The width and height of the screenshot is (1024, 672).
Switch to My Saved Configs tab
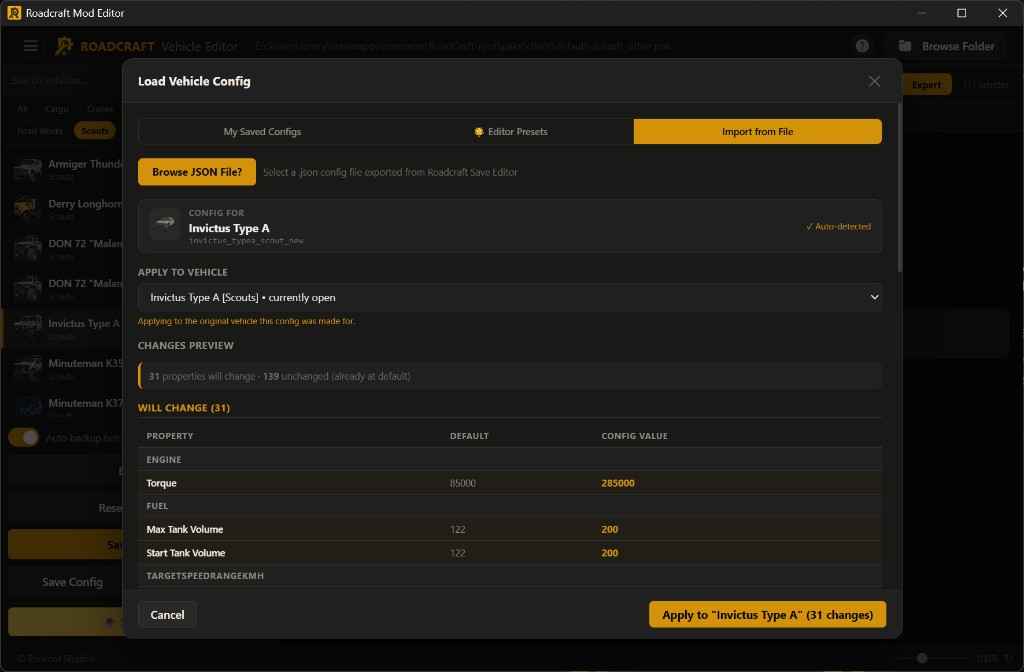tap(262, 131)
